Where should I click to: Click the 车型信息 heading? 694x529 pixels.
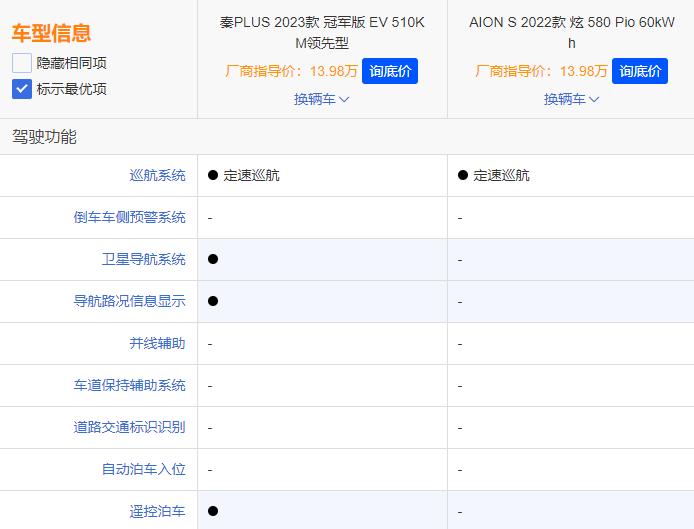pos(51,33)
